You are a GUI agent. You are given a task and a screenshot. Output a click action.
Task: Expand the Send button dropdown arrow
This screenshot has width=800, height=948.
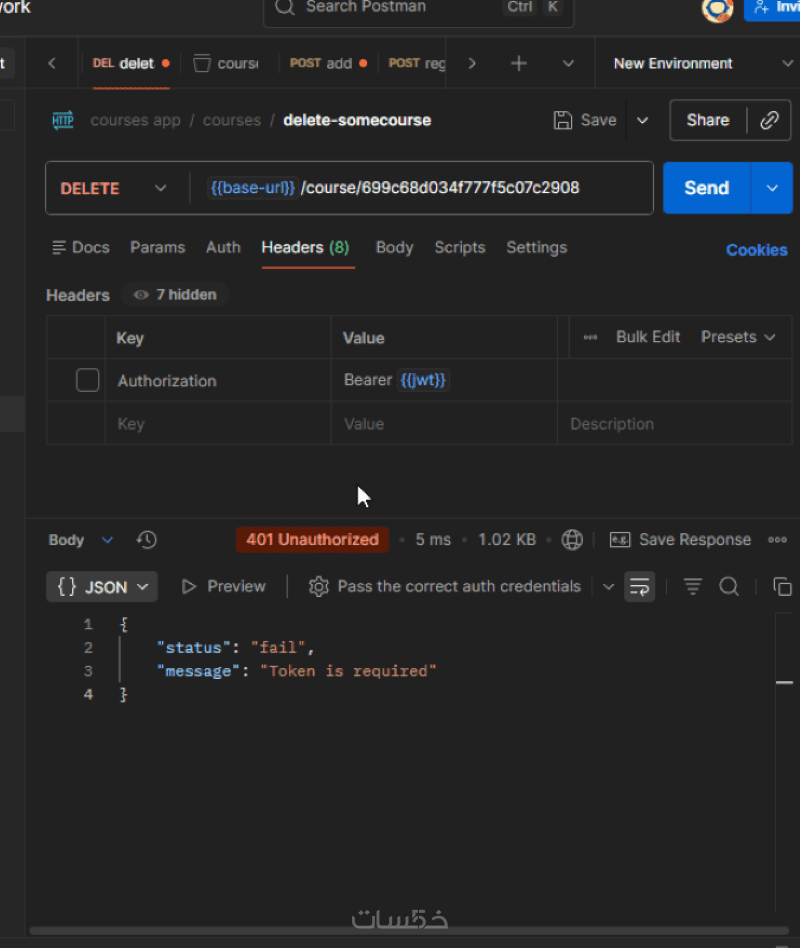coord(771,188)
